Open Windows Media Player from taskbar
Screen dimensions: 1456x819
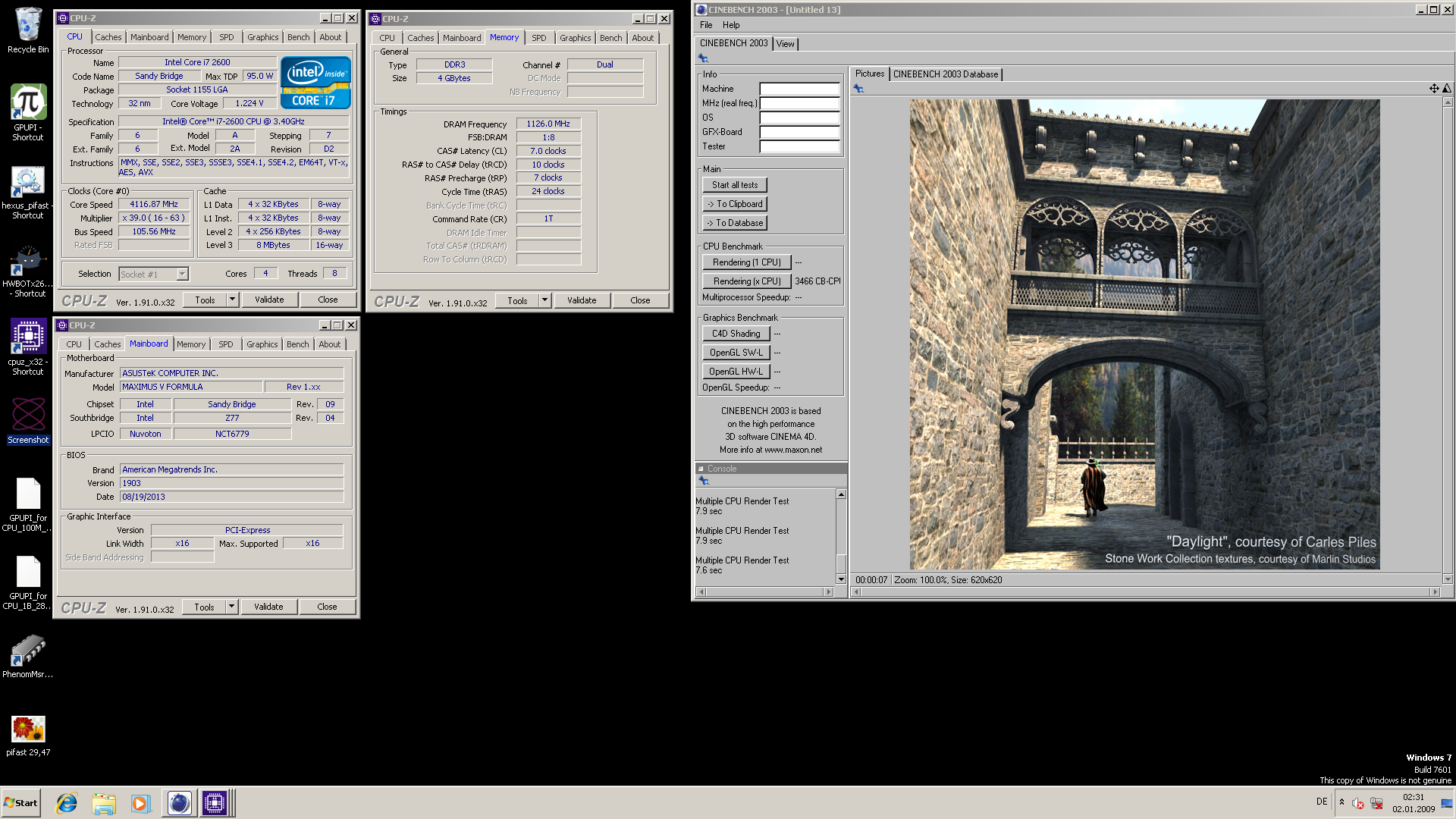[x=140, y=803]
